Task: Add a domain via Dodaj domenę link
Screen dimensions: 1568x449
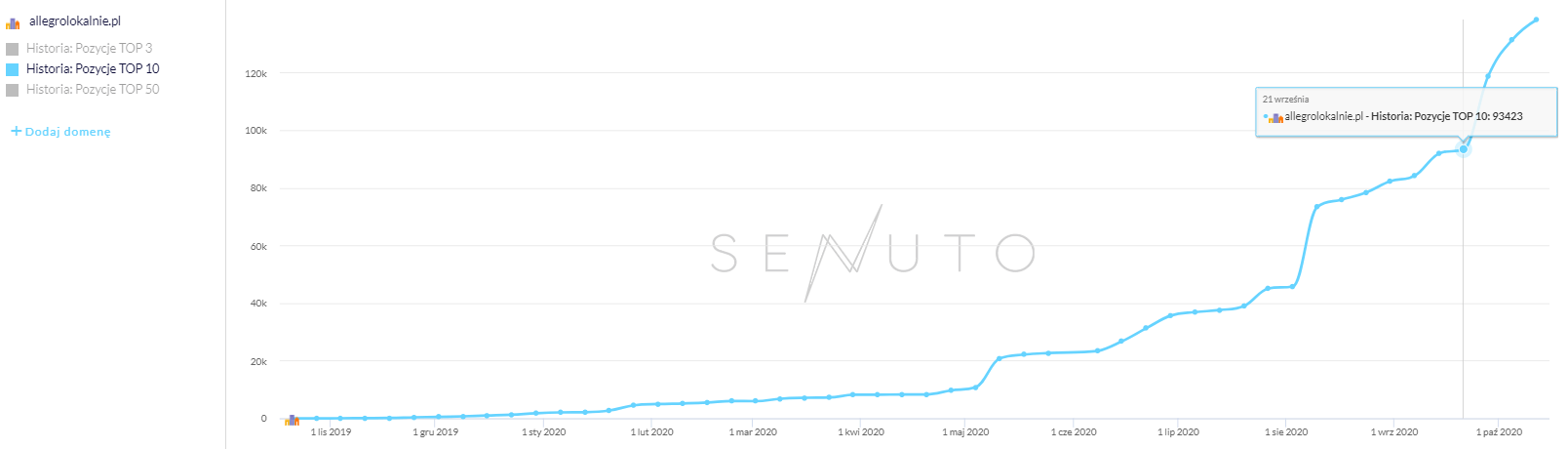Action: point(67,132)
